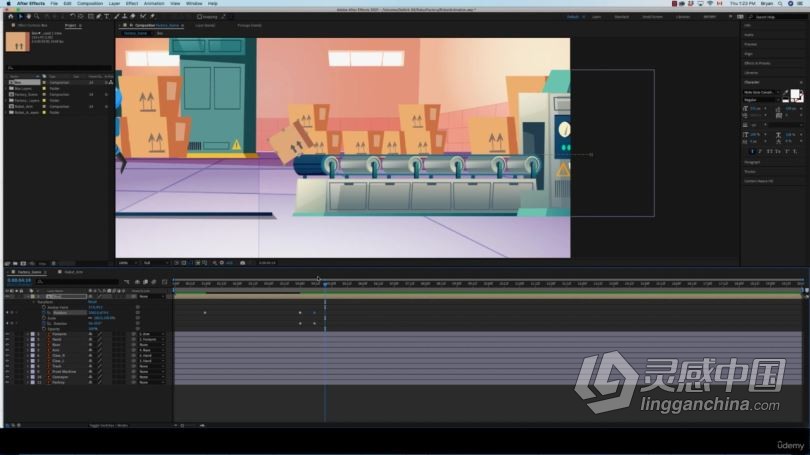The width and height of the screenshot is (810, 455).
Task: Toggle visibility of the Factory layer
Action: (x=7, y=382)
